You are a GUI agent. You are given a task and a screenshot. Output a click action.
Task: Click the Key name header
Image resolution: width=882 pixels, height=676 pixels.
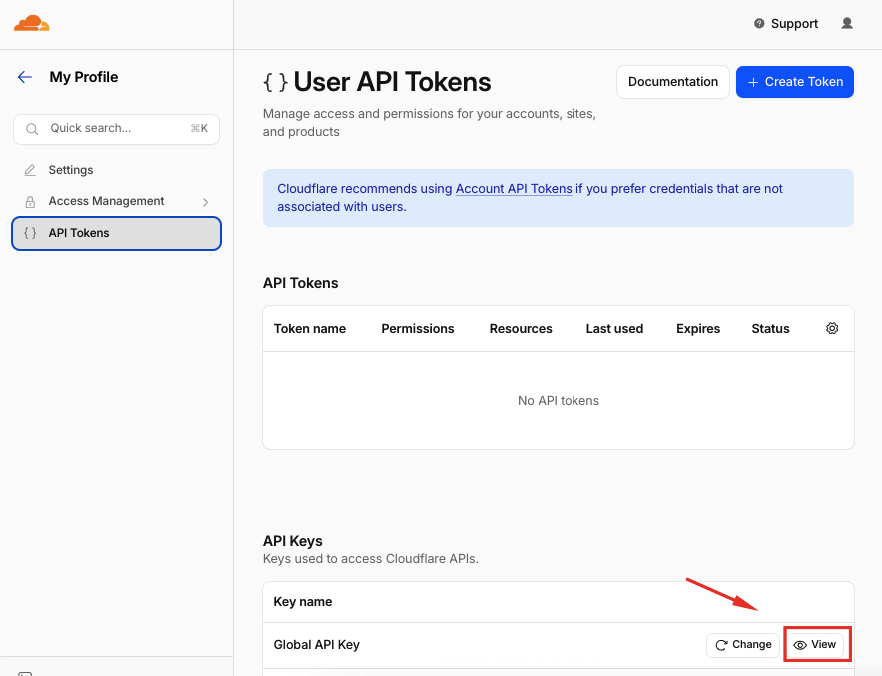click(x=303, y=602)
